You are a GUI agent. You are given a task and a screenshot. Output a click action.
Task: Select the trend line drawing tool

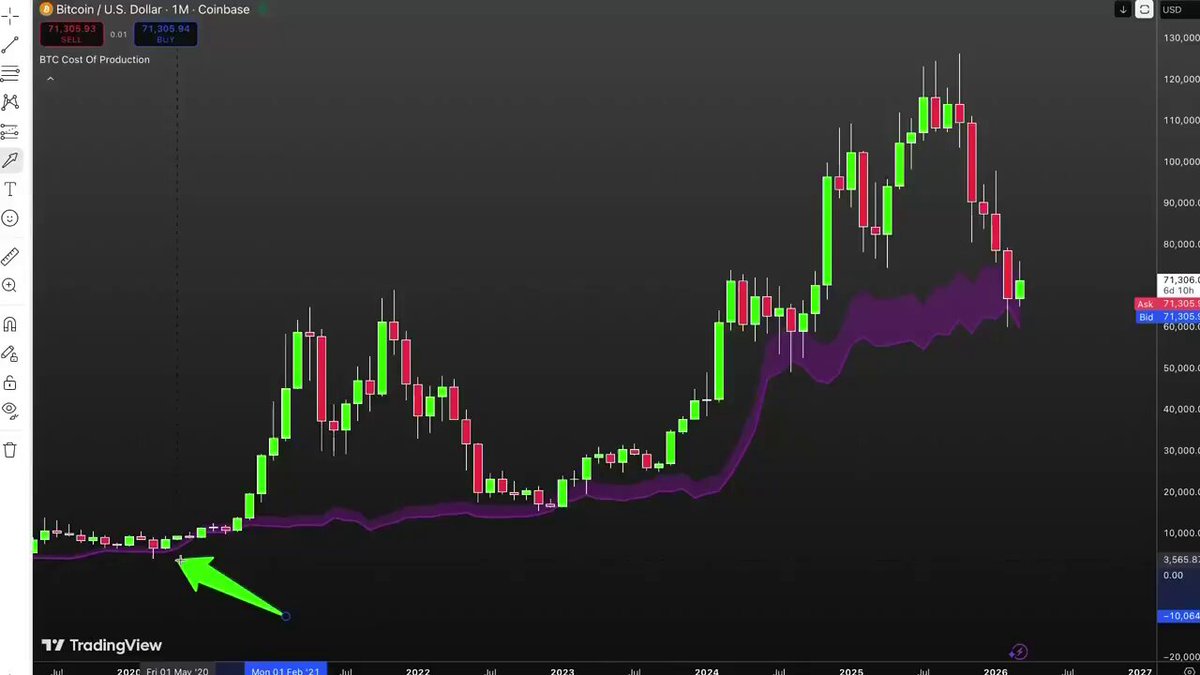point(10,45)
